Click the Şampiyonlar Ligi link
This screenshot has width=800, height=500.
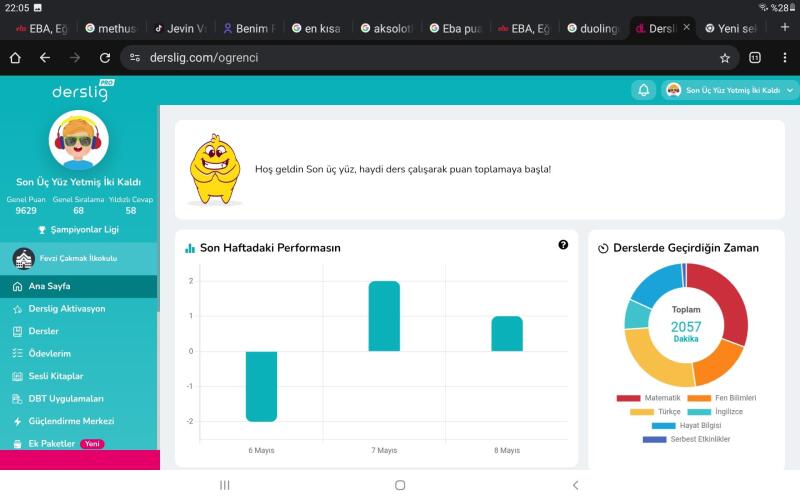79,229
